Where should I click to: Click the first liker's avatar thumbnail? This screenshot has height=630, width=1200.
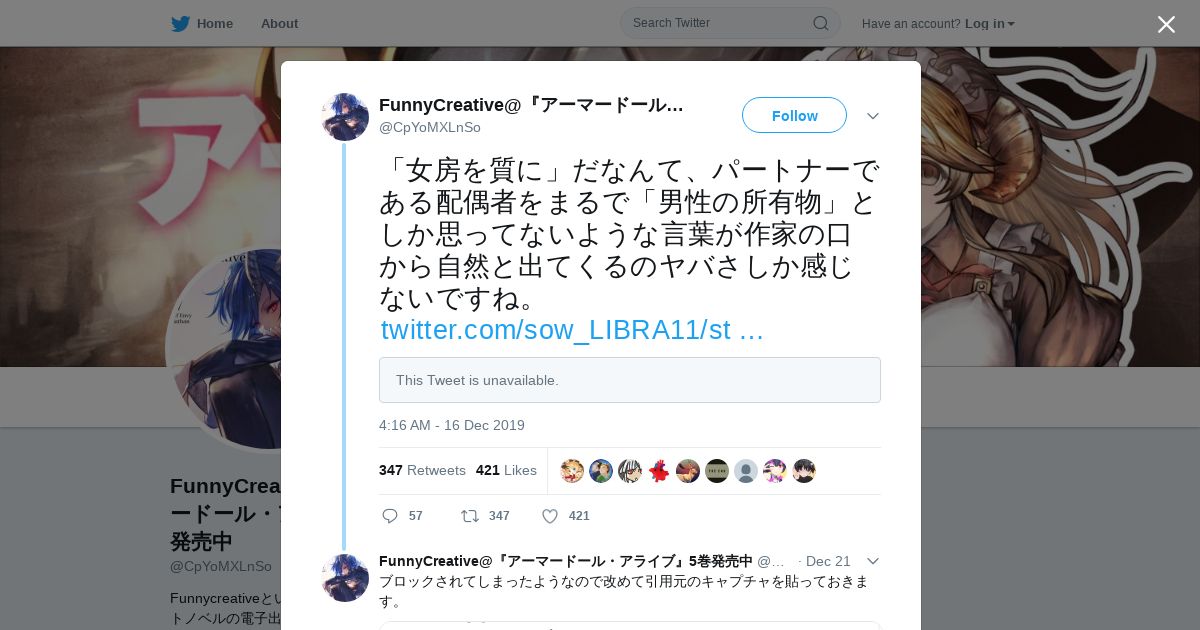[572, 471]
